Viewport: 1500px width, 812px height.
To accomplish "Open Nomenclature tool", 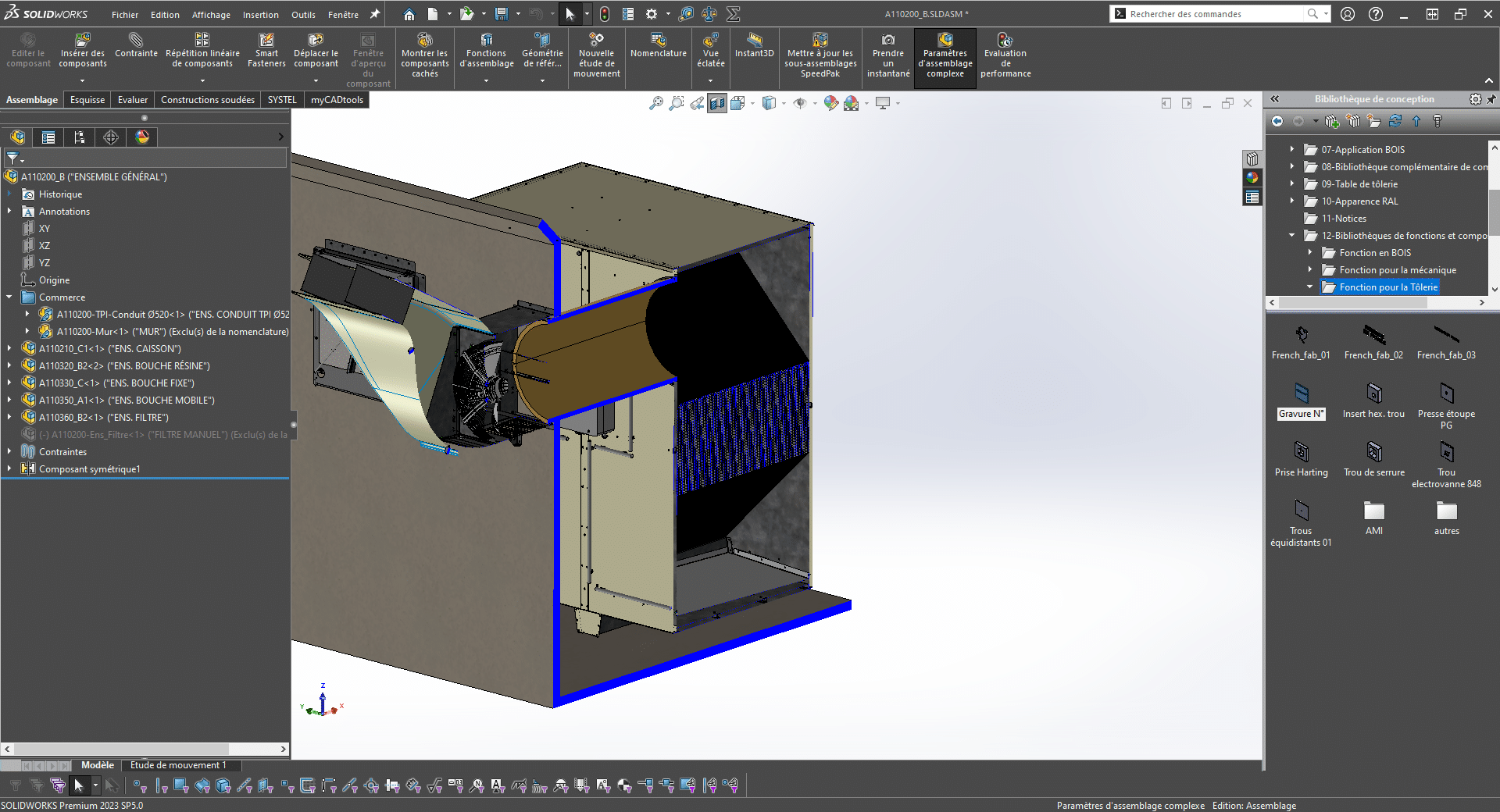I will coord(659,45).
